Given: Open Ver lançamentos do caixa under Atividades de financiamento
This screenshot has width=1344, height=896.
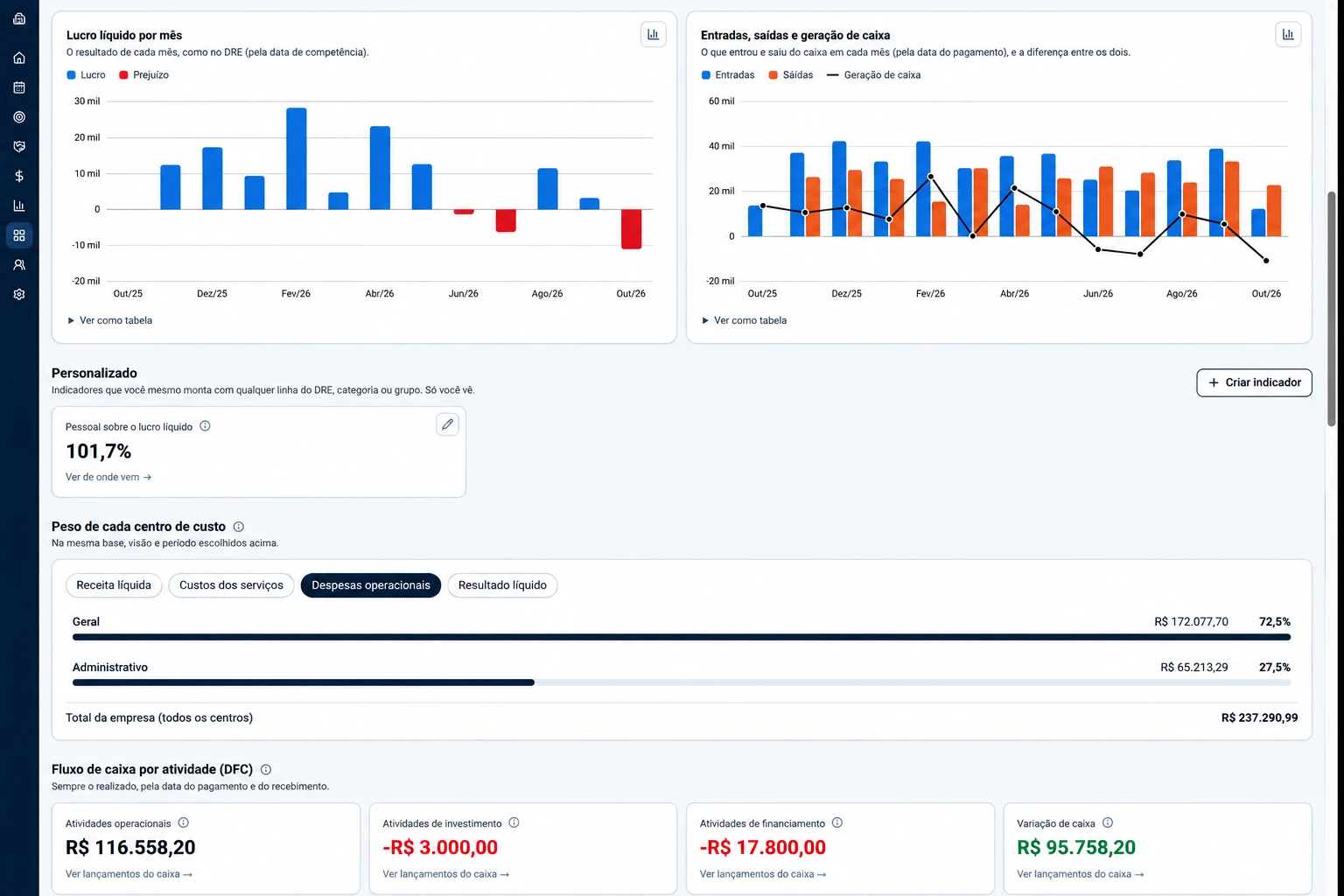Looking at the screenshot, I should click(x=763, y=874).
